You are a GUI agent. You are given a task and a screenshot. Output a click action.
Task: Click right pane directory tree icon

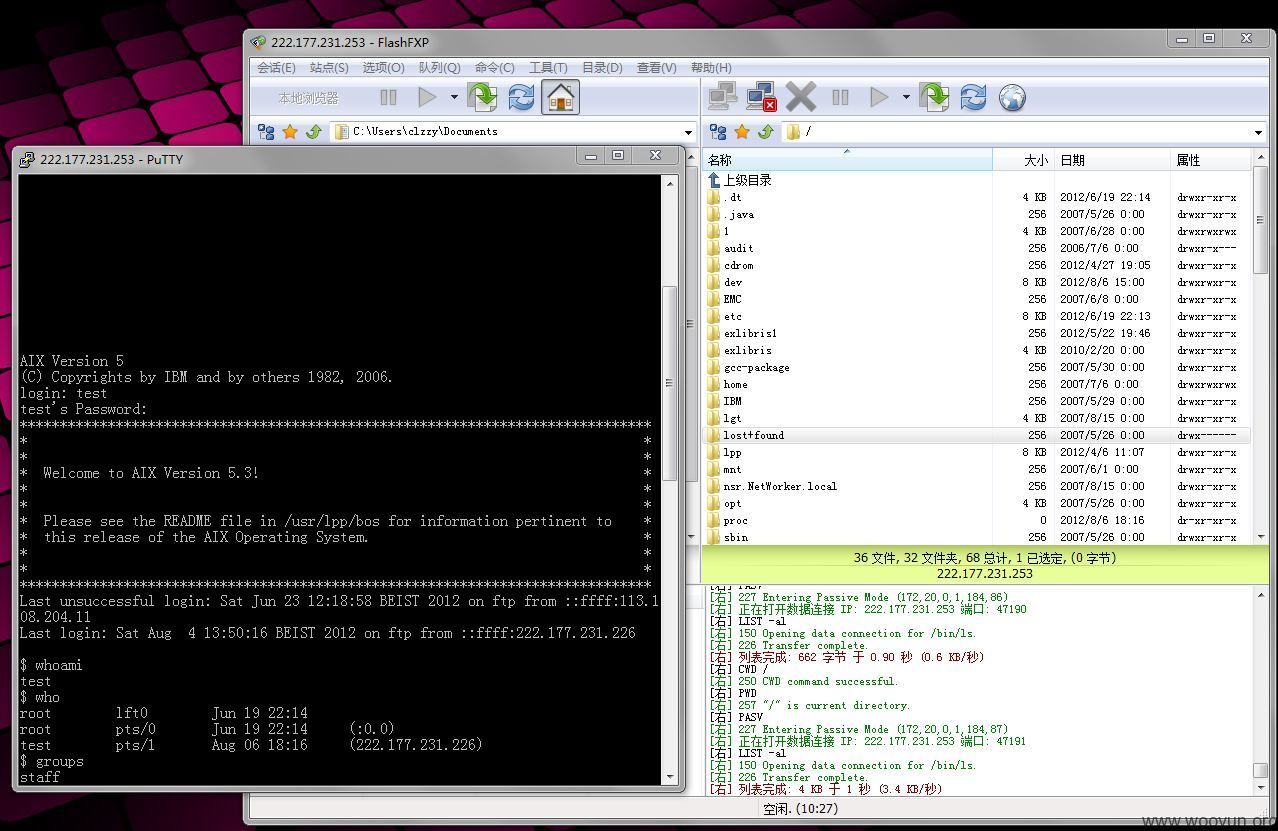click(x=718, y=132)
